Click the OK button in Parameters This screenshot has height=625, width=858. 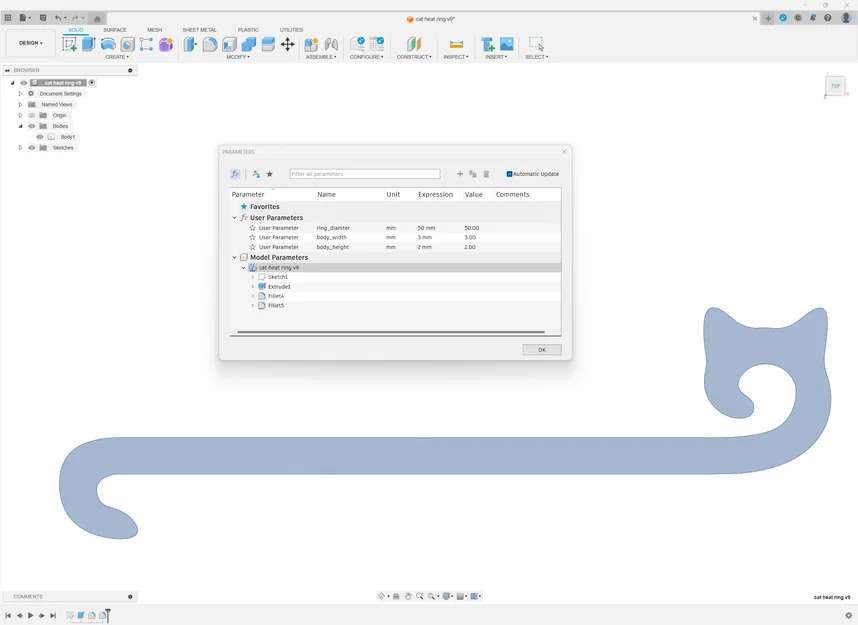[x=541, y=350]
